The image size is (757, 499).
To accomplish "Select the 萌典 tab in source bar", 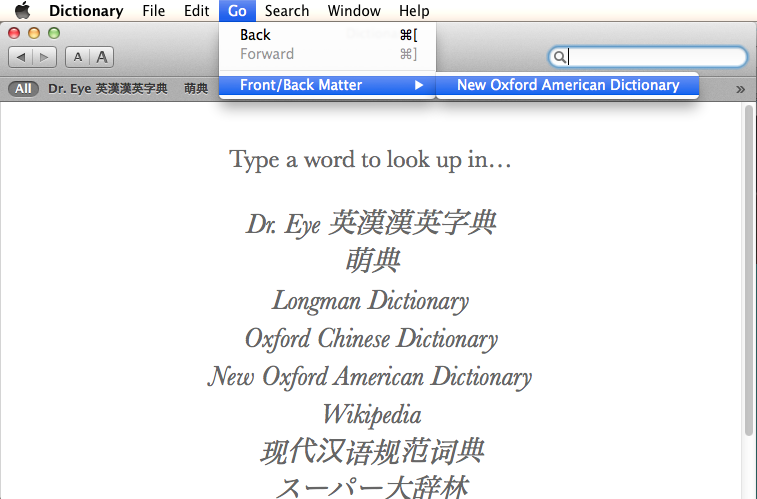I will pos(196,89).
